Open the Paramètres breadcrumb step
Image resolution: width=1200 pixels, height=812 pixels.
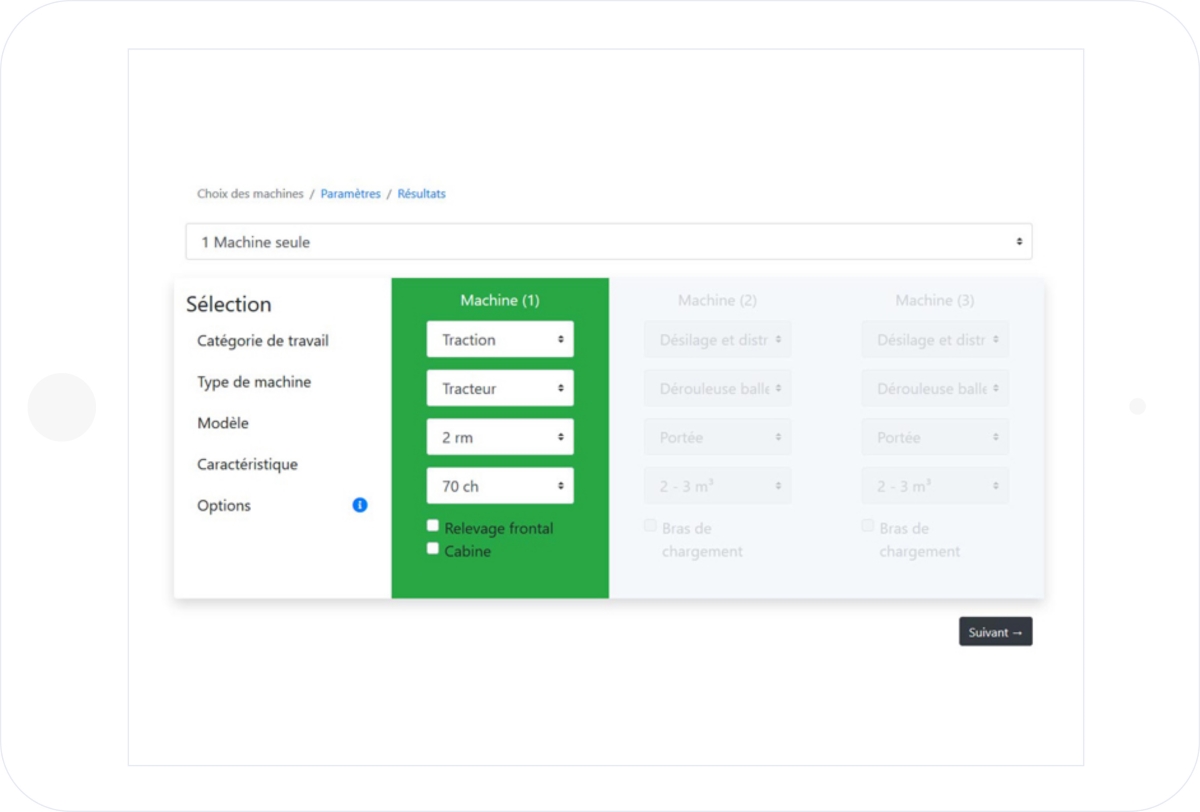tap(350, 194)
